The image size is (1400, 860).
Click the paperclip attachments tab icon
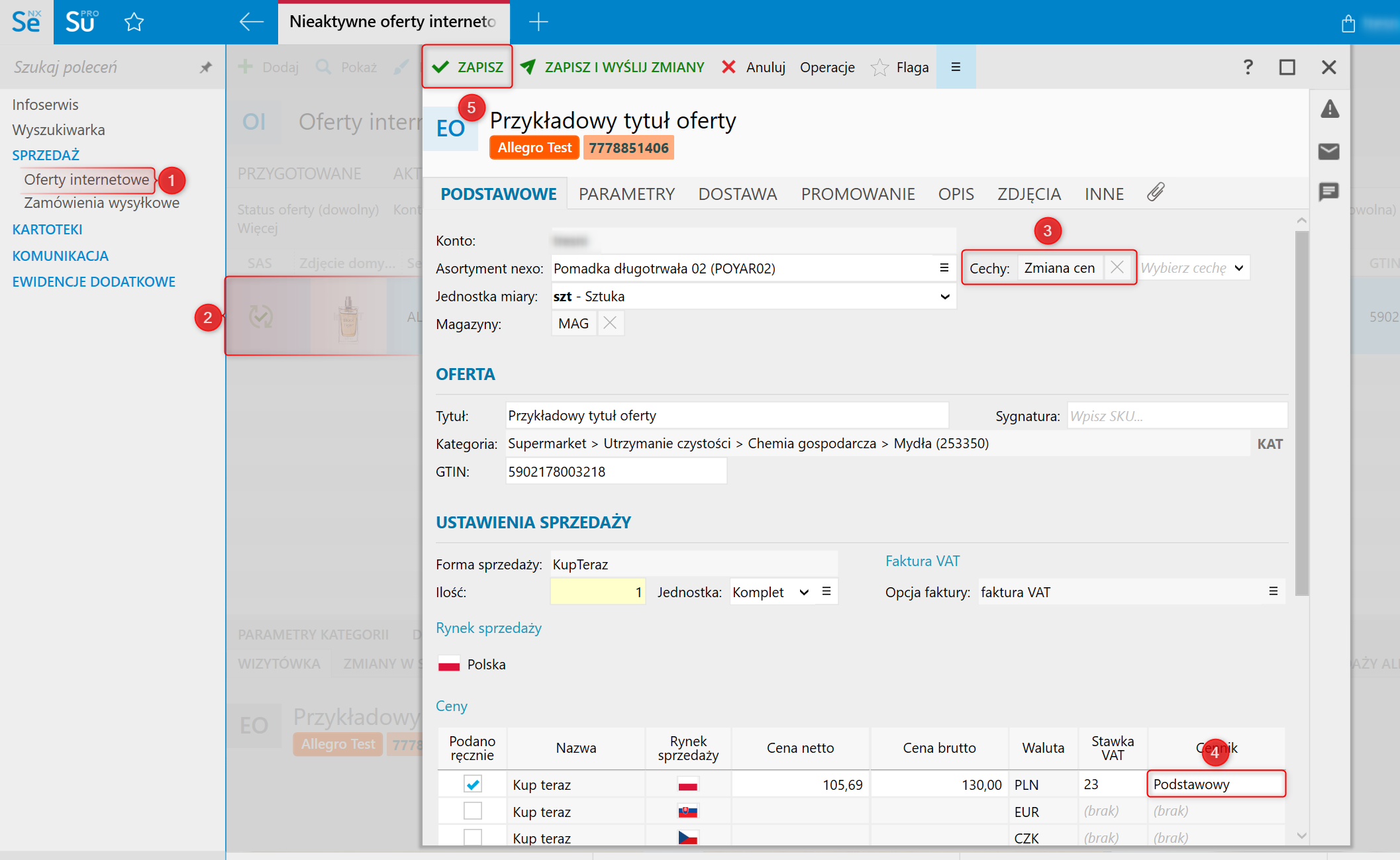tap(1156, 193)
